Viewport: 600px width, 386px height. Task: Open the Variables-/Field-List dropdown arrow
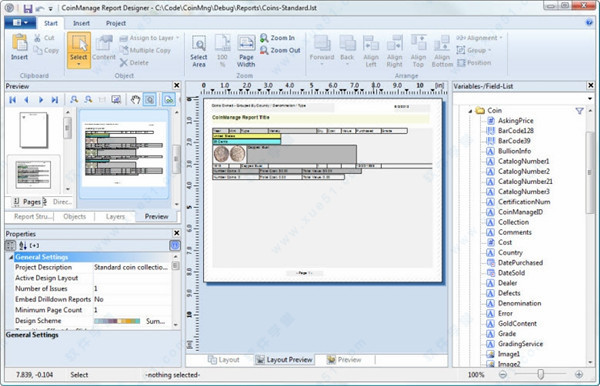tap(590, 99)
